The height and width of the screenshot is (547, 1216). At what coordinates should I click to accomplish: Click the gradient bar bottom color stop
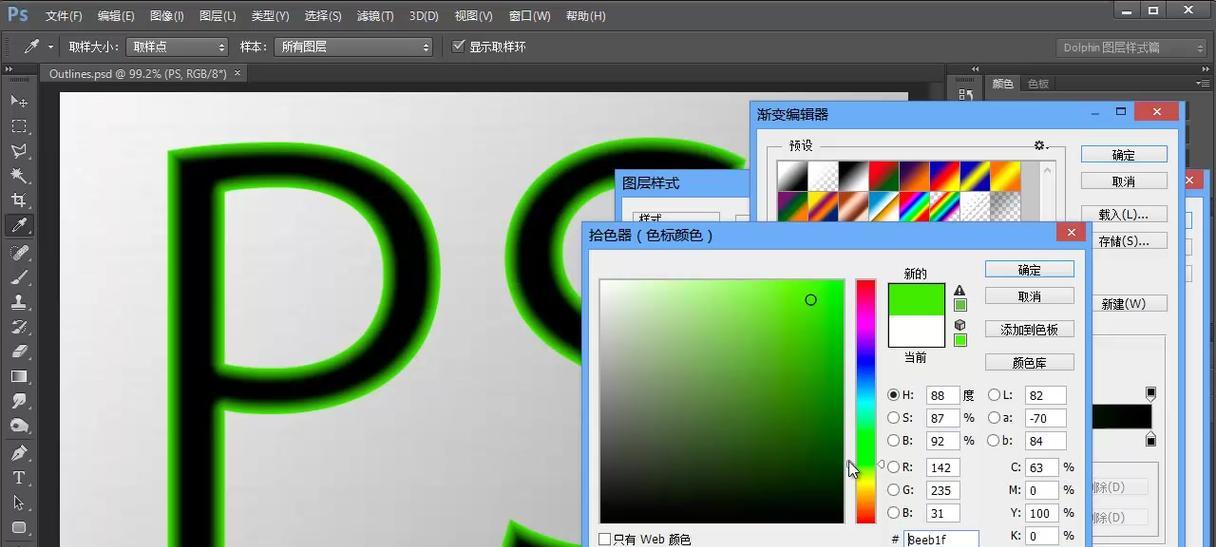pyautogui.click(x=1151, y=439)
